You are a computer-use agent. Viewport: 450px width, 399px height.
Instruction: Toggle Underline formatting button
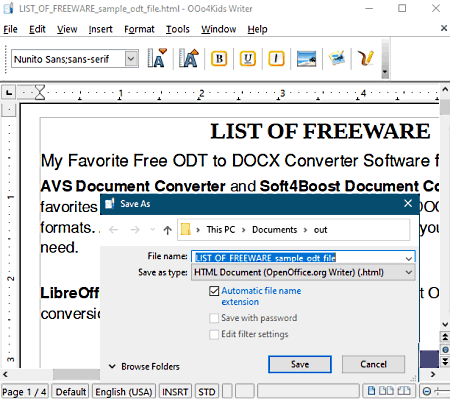click(248, 59)
